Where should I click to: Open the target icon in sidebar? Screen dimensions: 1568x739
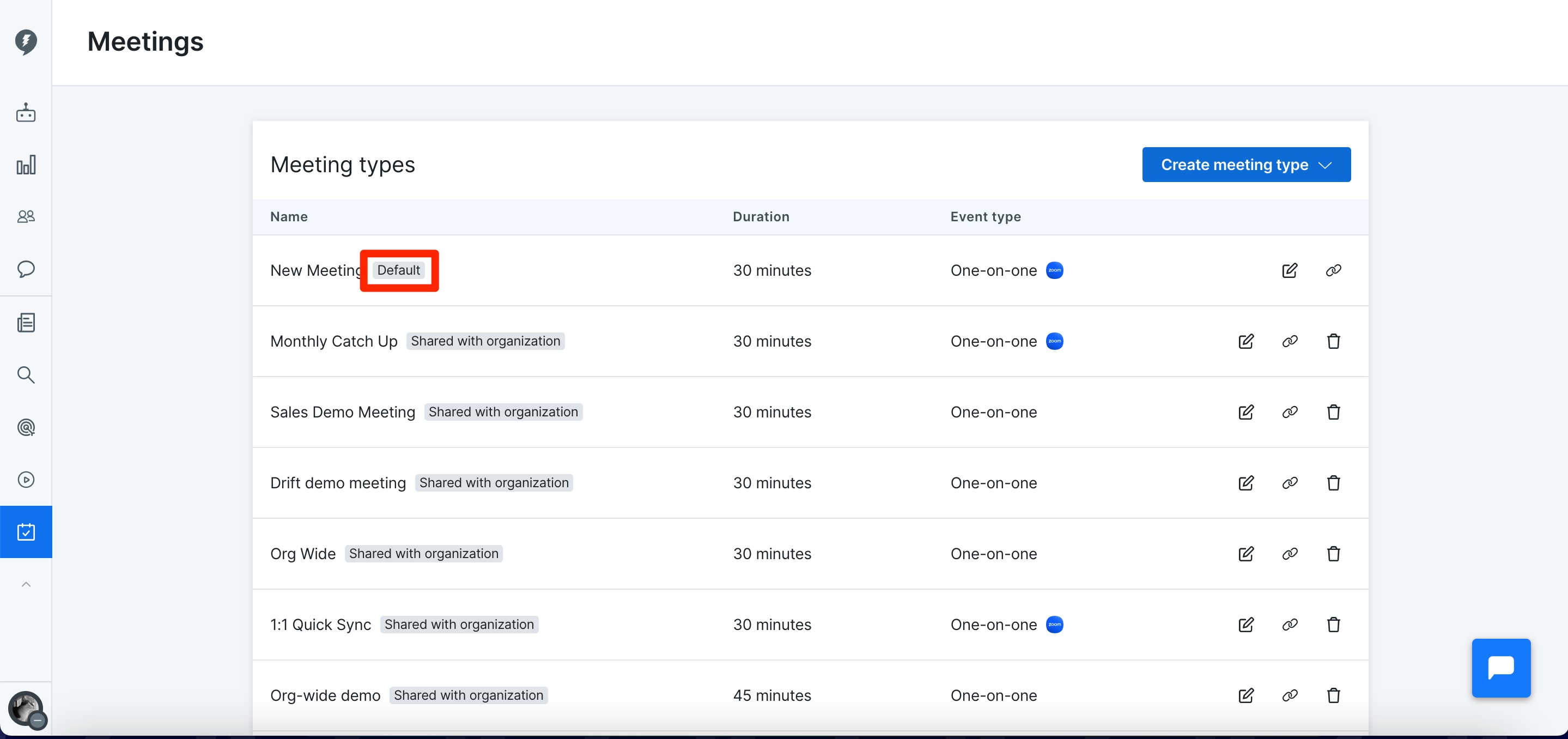[26, 427]
